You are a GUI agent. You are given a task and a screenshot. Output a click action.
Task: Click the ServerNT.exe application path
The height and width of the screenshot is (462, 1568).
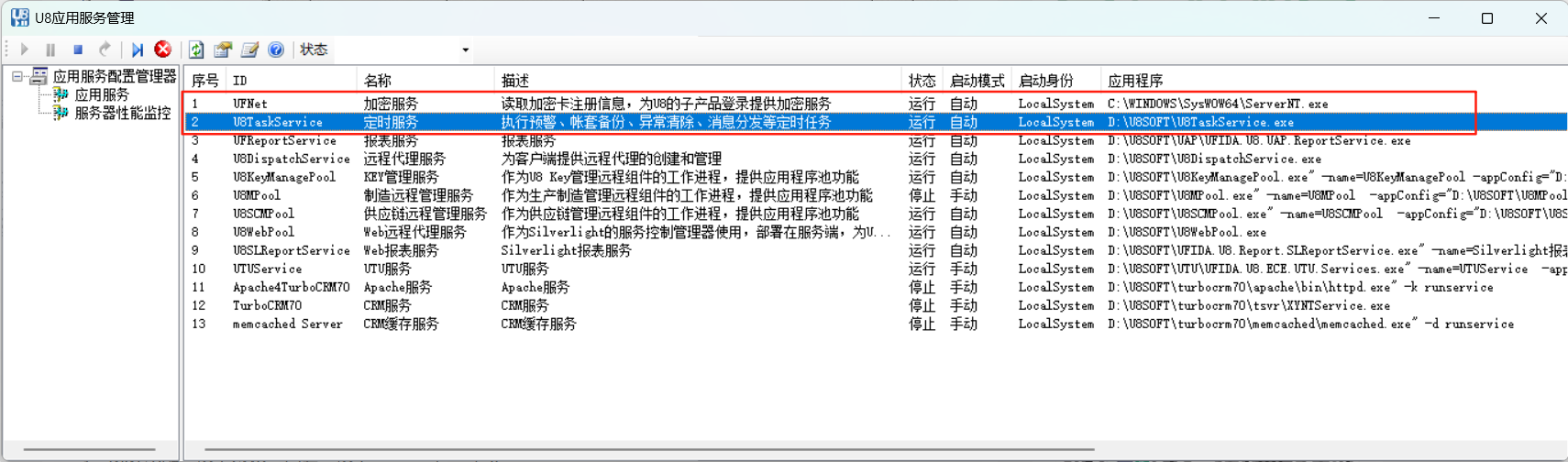1218,104
